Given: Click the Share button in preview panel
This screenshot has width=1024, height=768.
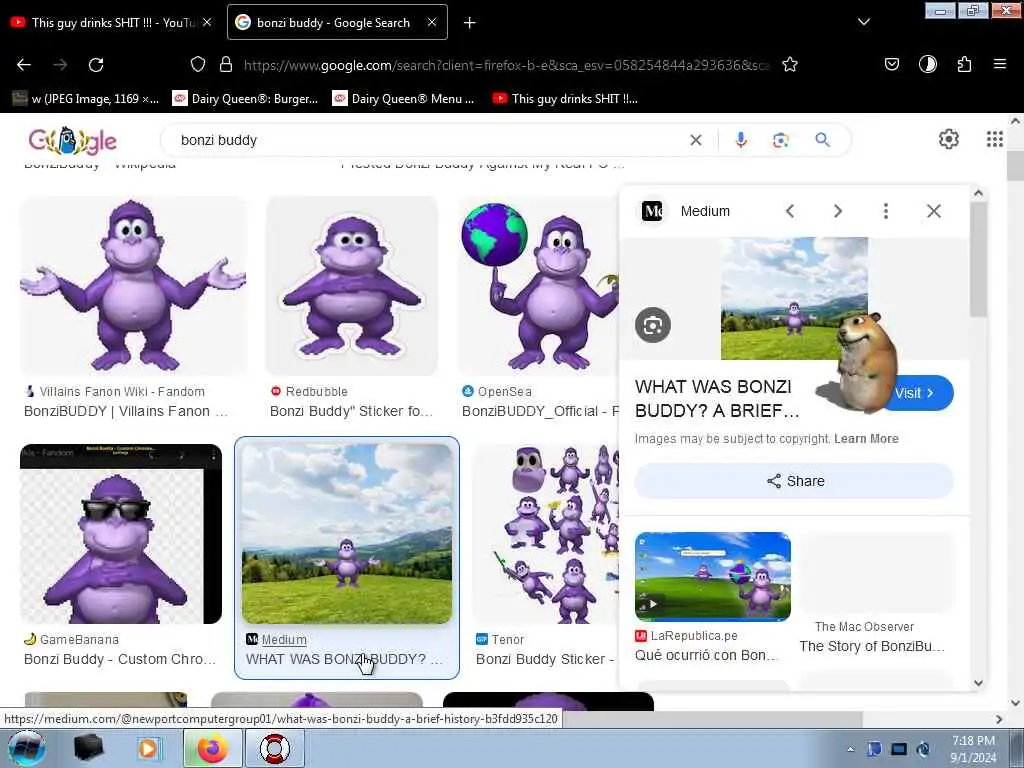Looking at the screenshot, I should tap(794, 481).
